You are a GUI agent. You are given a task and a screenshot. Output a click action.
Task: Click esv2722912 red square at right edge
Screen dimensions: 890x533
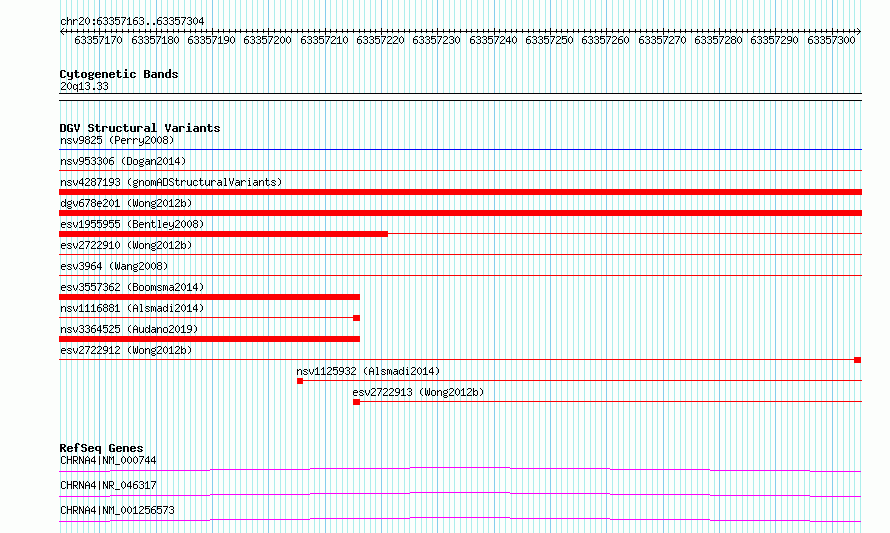[858, 360]
